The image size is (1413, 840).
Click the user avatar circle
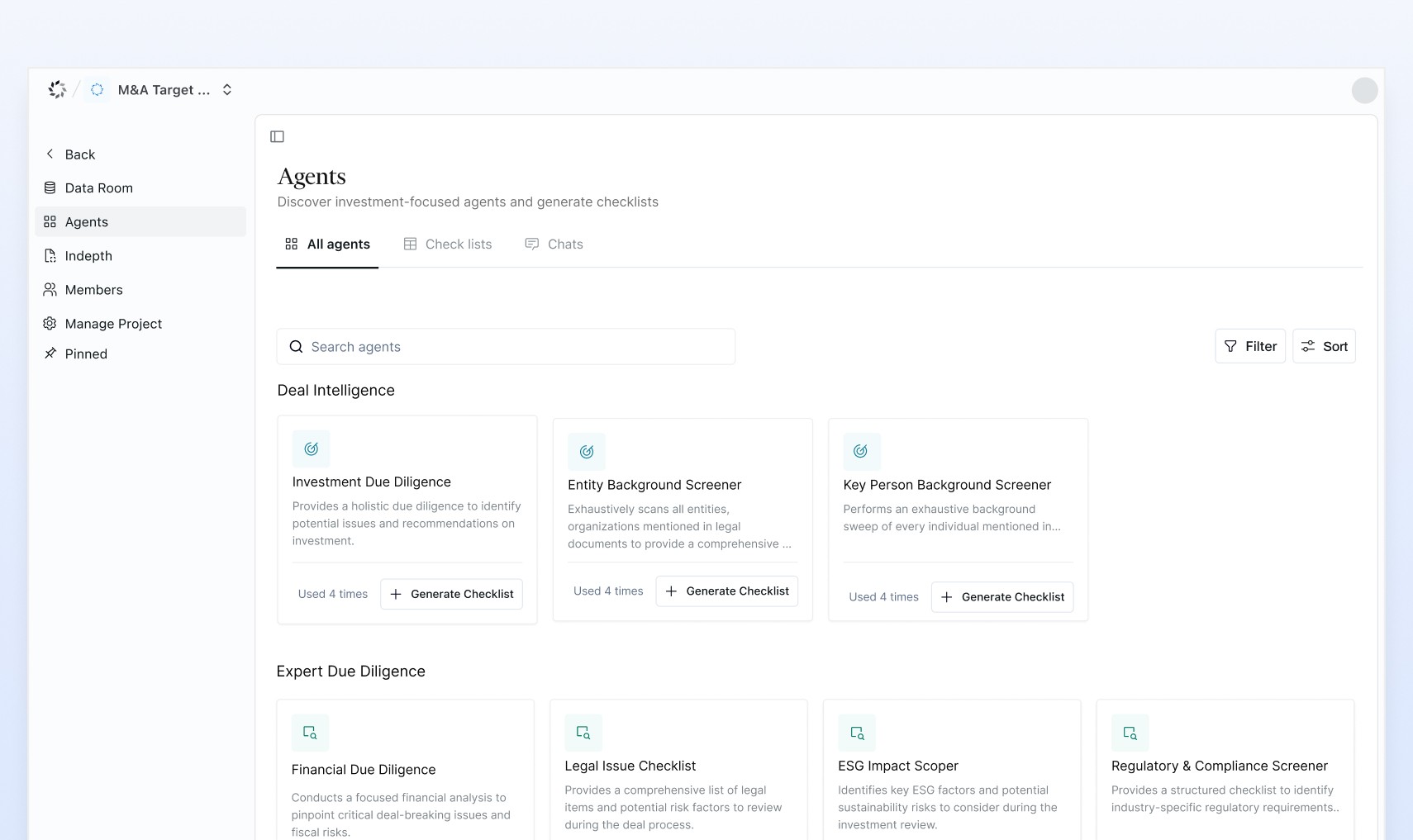pyautogui.click(x=1364, y=90)
